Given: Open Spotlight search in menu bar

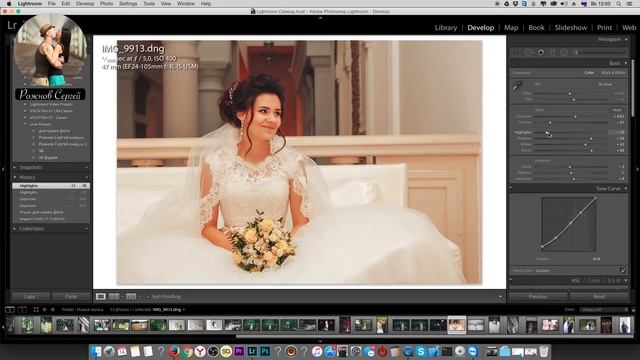Looking at the screenshot, I should tap(619, 4).
